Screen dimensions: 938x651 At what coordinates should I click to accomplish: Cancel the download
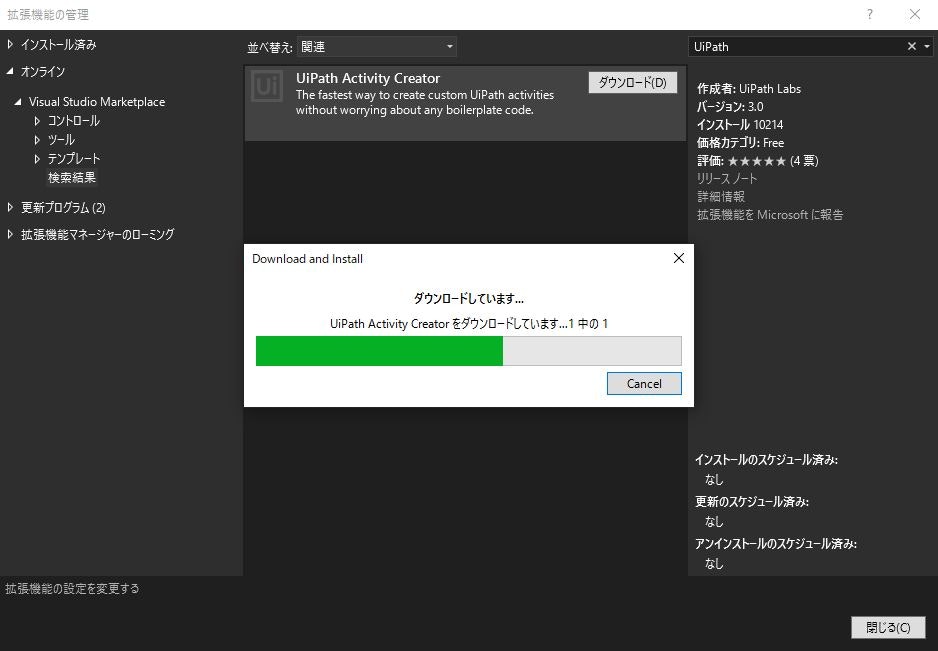[x=644, y=384]
